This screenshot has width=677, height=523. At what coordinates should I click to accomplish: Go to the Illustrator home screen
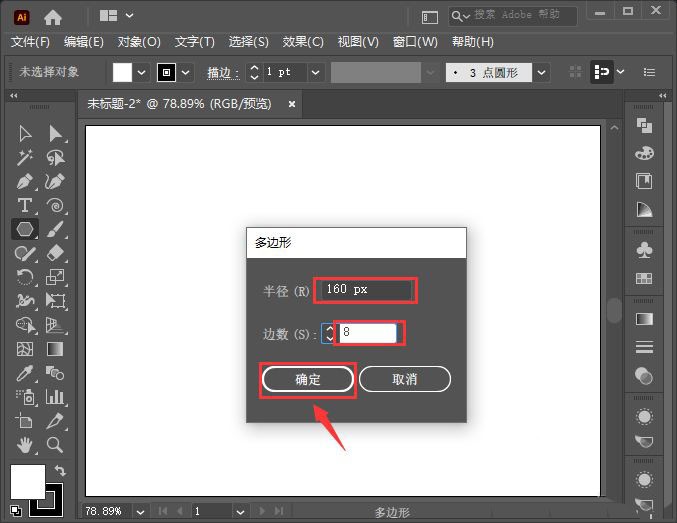coord(53,17)
